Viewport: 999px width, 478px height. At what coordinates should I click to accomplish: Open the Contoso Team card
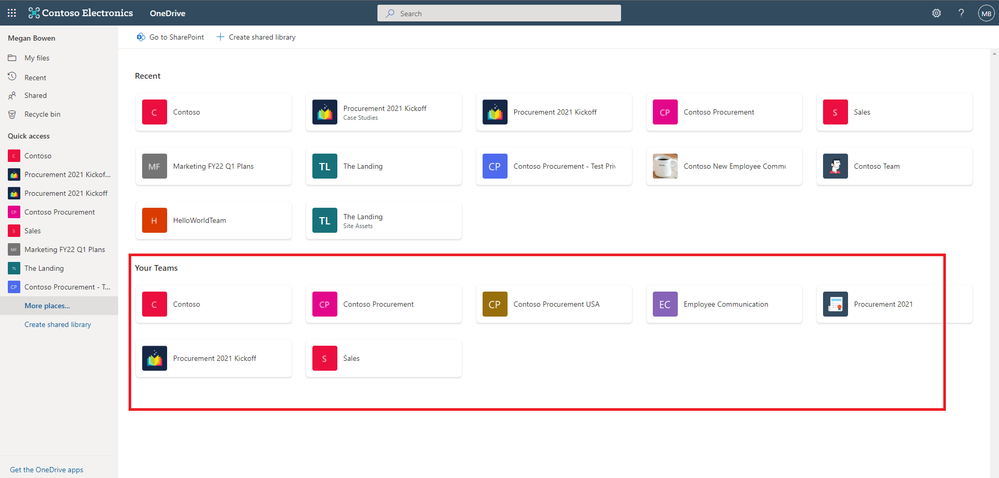(895, 166)
